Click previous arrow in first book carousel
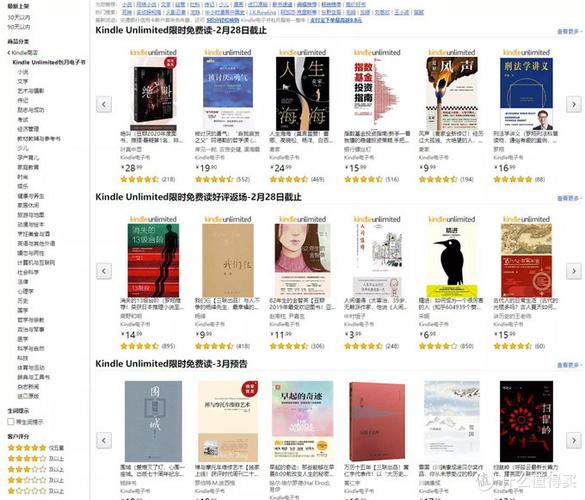The width and height of the screenshot is (585, 500). click(x=104, y=104)
